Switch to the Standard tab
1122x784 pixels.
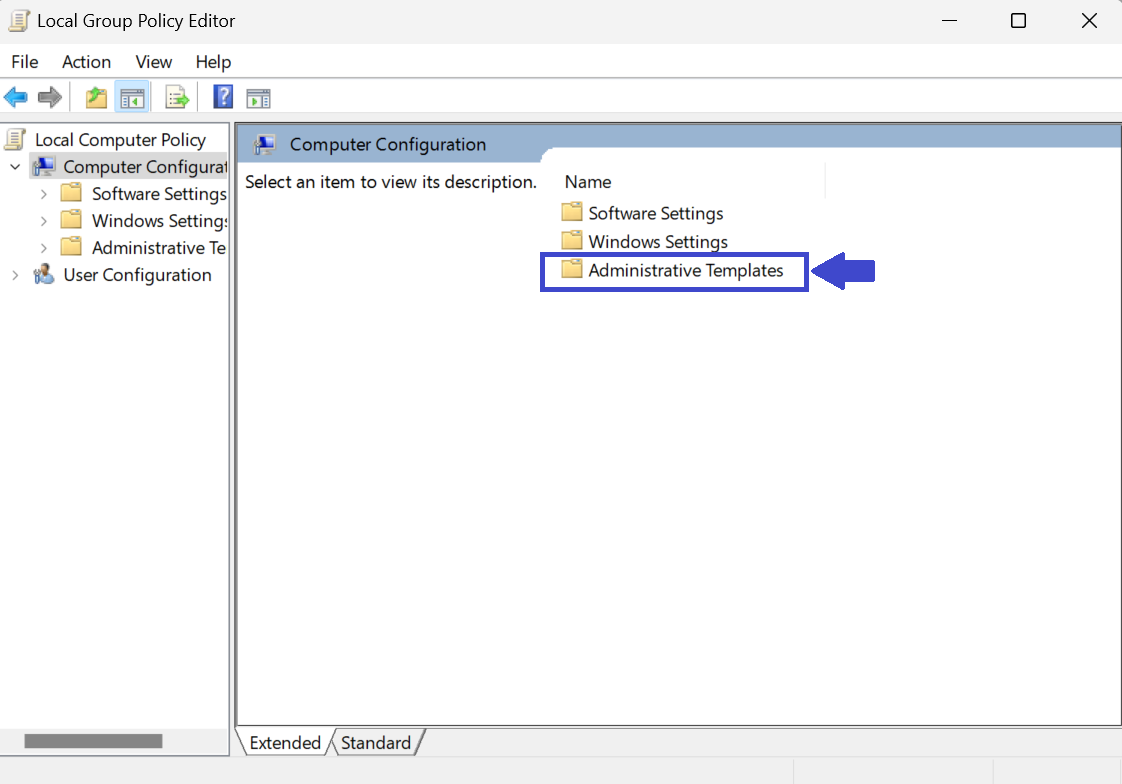click(375, 743)
